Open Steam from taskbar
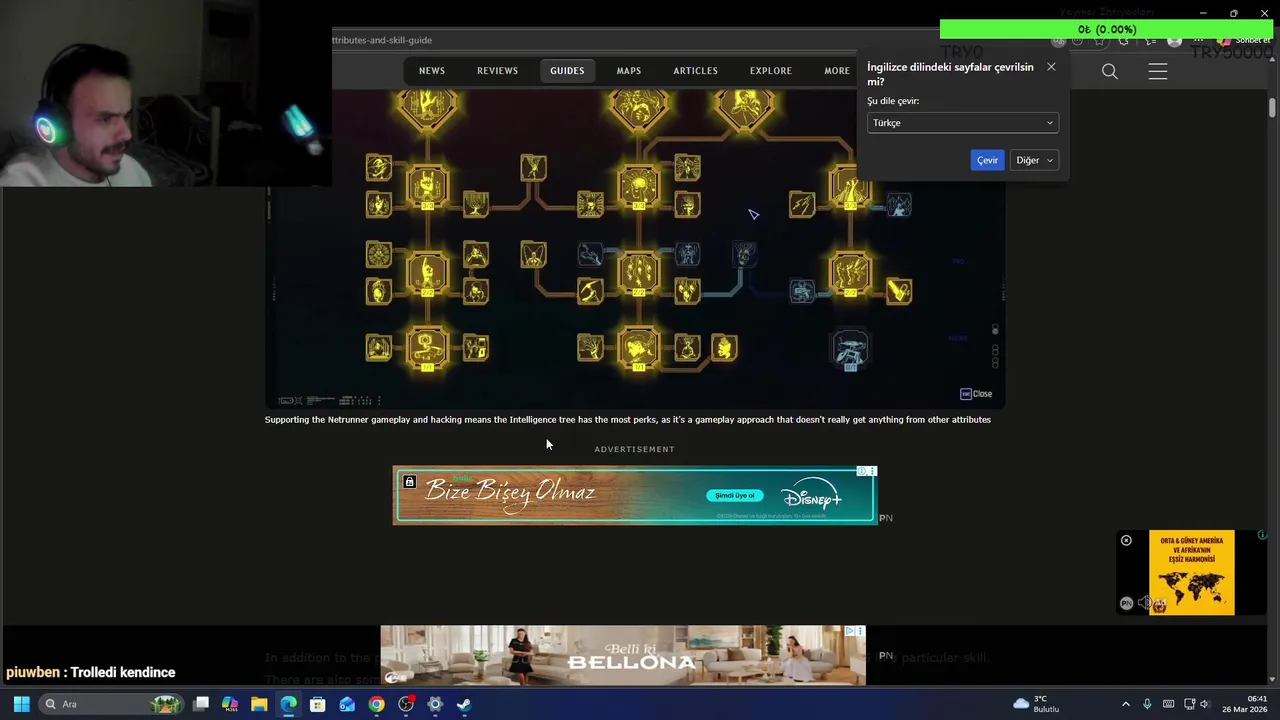 [x=464, y=704]
